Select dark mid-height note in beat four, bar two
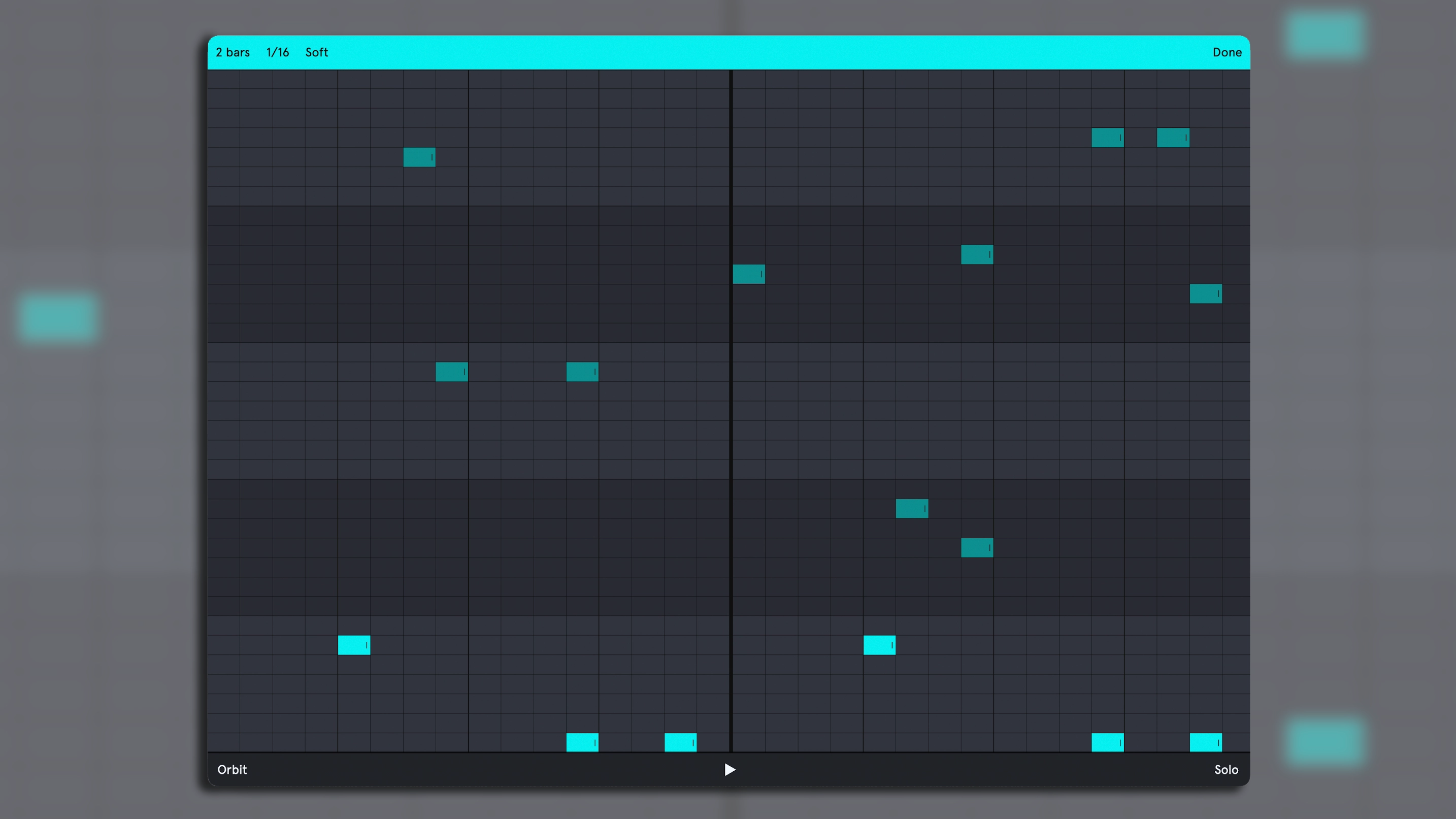 [x=1206, y=294]
